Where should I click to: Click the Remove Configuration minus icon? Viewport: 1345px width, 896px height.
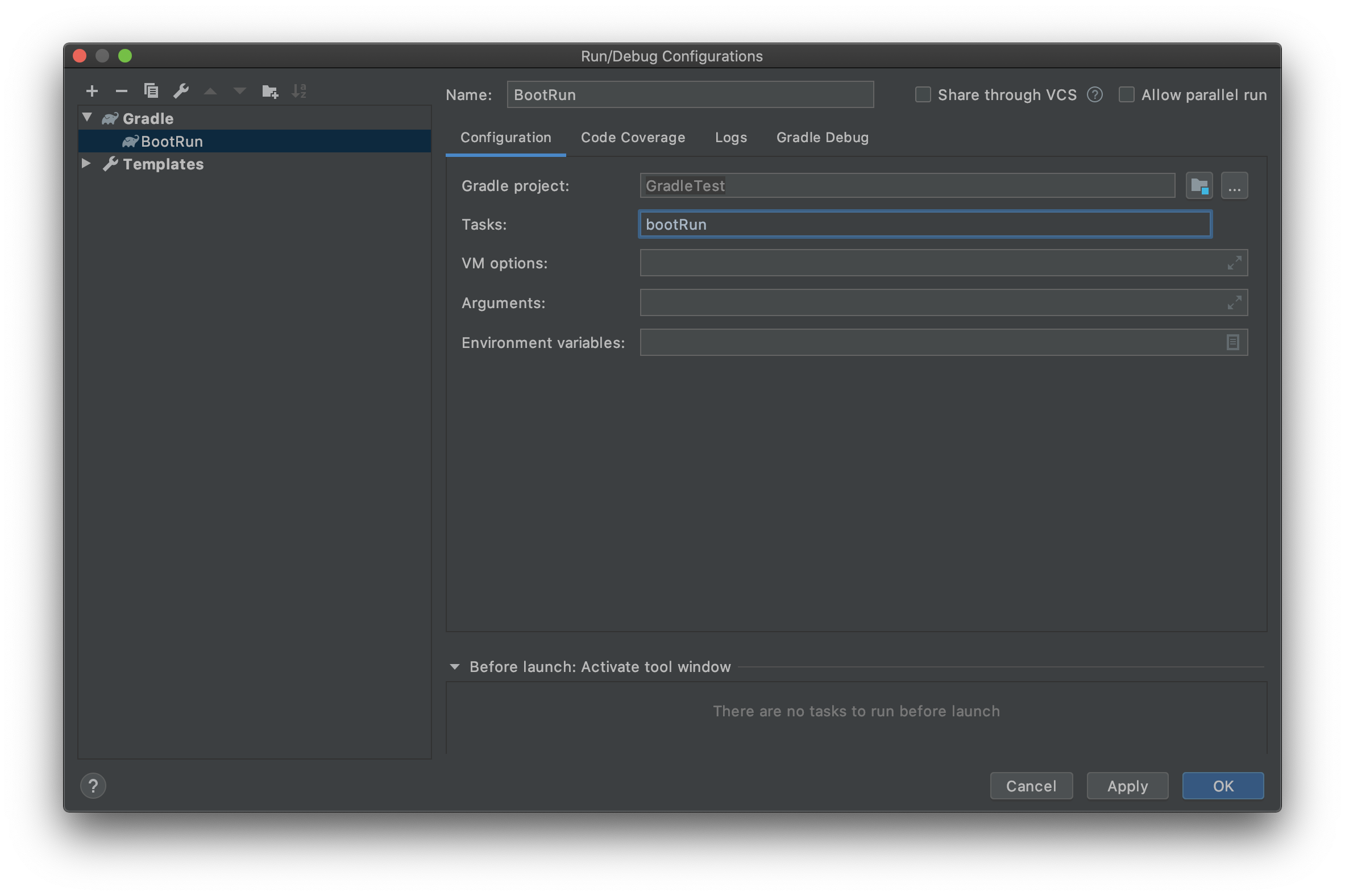click(x=121, y=91)
